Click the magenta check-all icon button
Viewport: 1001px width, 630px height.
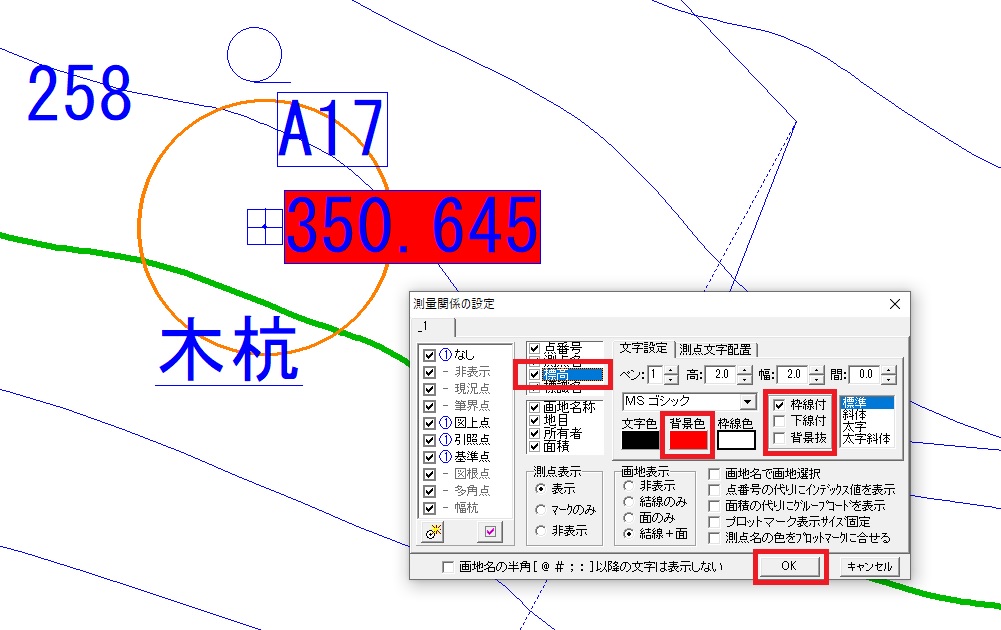click(490, 532)
